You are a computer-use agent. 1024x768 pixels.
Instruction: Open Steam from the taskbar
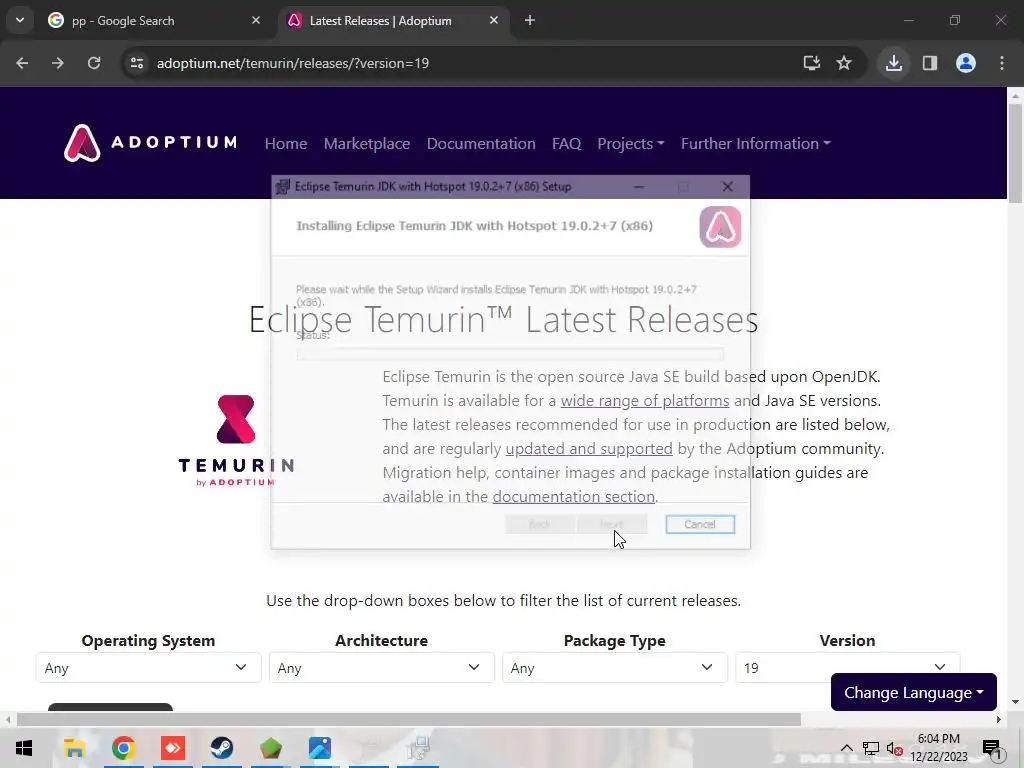pos(222,748)
